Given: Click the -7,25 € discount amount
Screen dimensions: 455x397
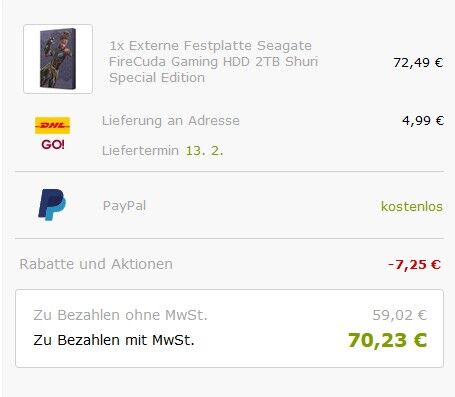Looking at the screenshot, I should [x=414, y=265].
